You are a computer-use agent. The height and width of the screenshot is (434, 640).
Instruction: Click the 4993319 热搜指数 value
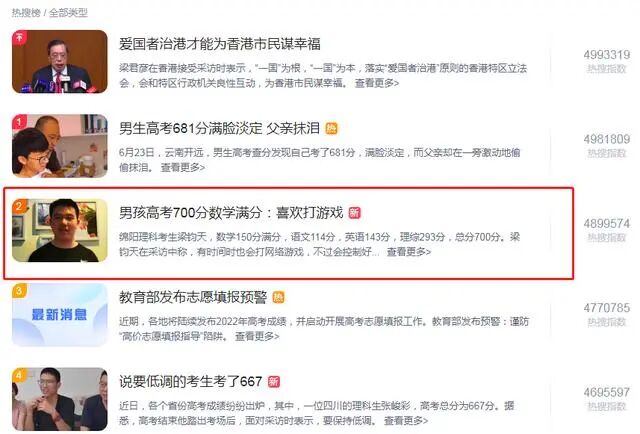click(607, 55)
